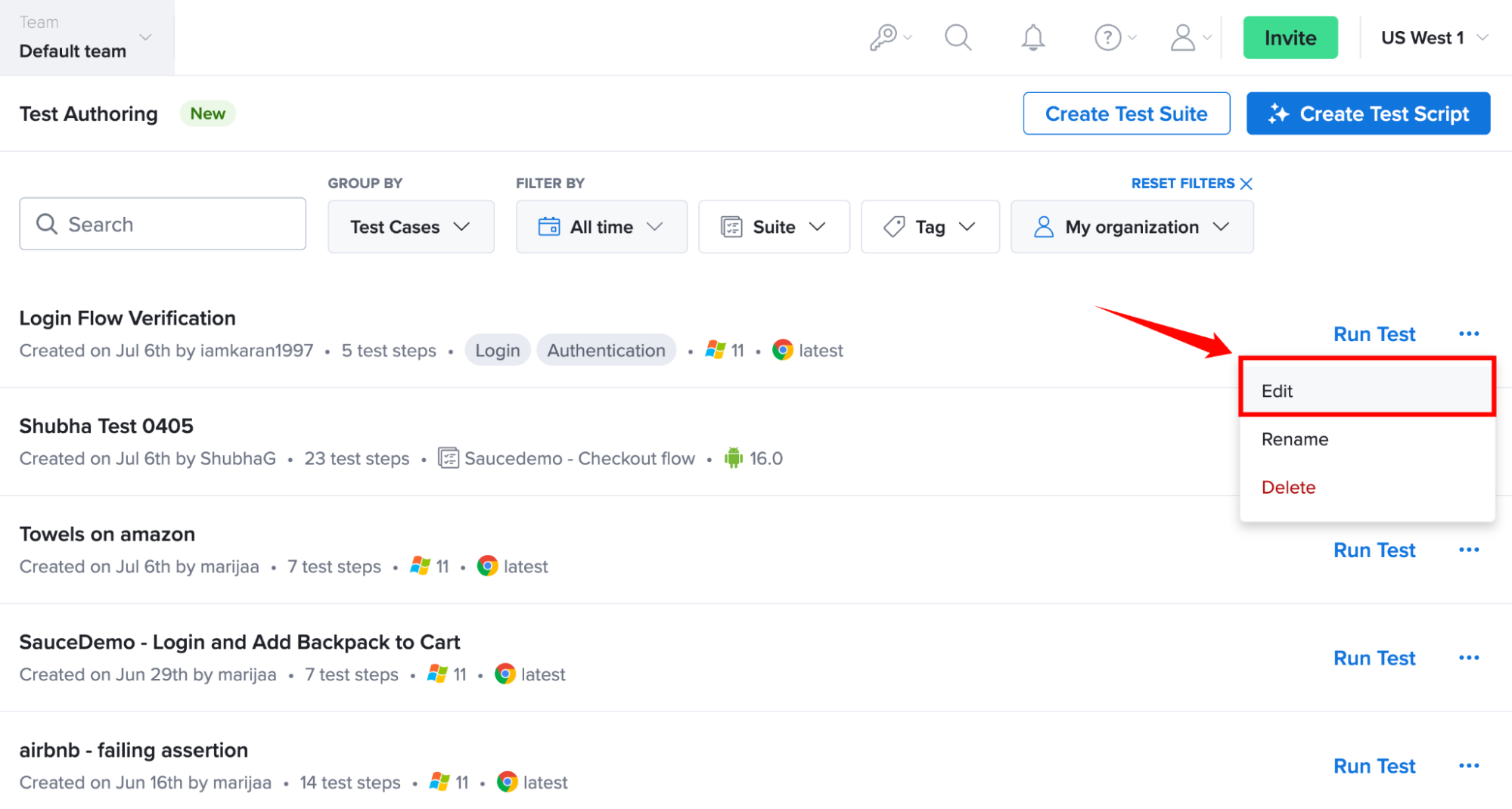Click the Chrome icon in Login Flow Verification row
The width and height of the screenshot is (1512, 809).
(x=782, y=350)
